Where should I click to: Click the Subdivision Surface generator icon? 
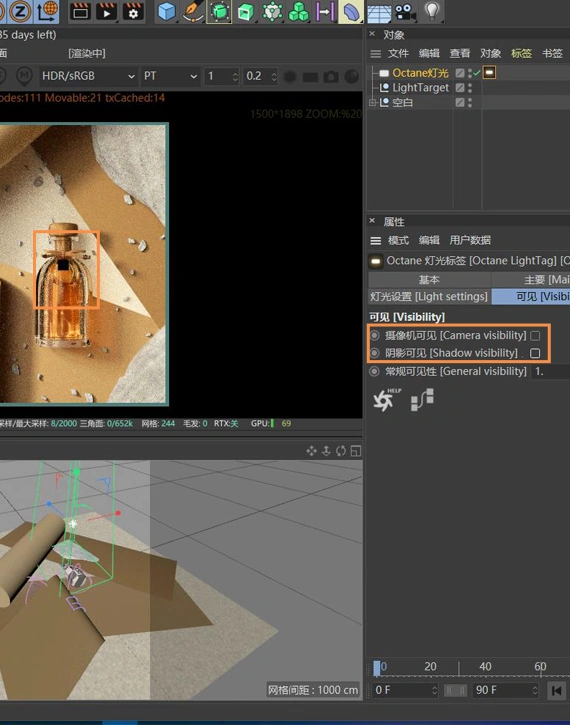(220, 12)
